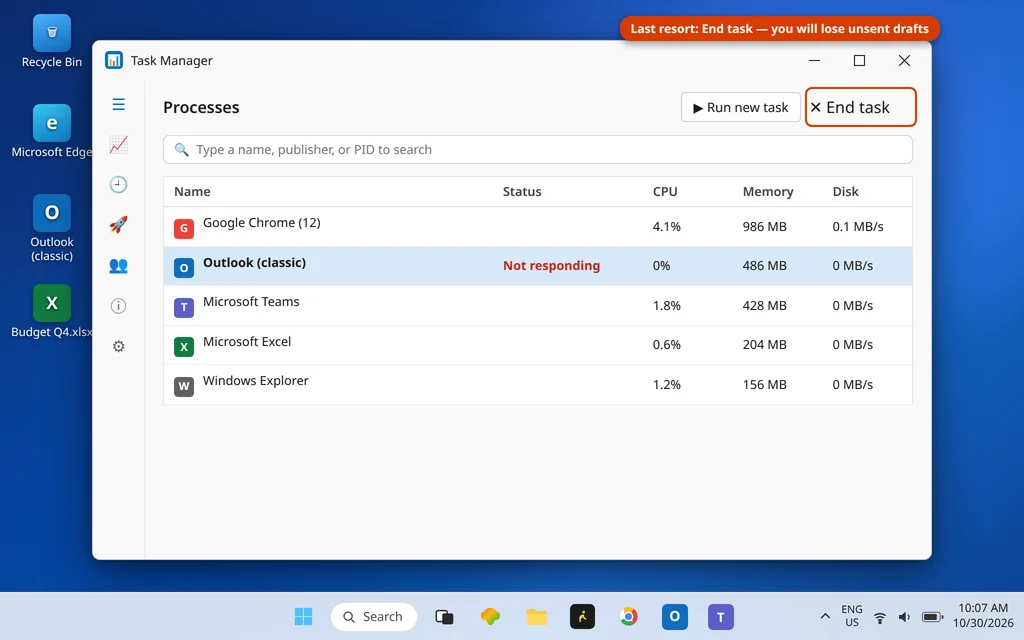Click the 486 MB memory value
This screenshot has width=1024, height=640.
pyautogui.click(x=764, y=266)
